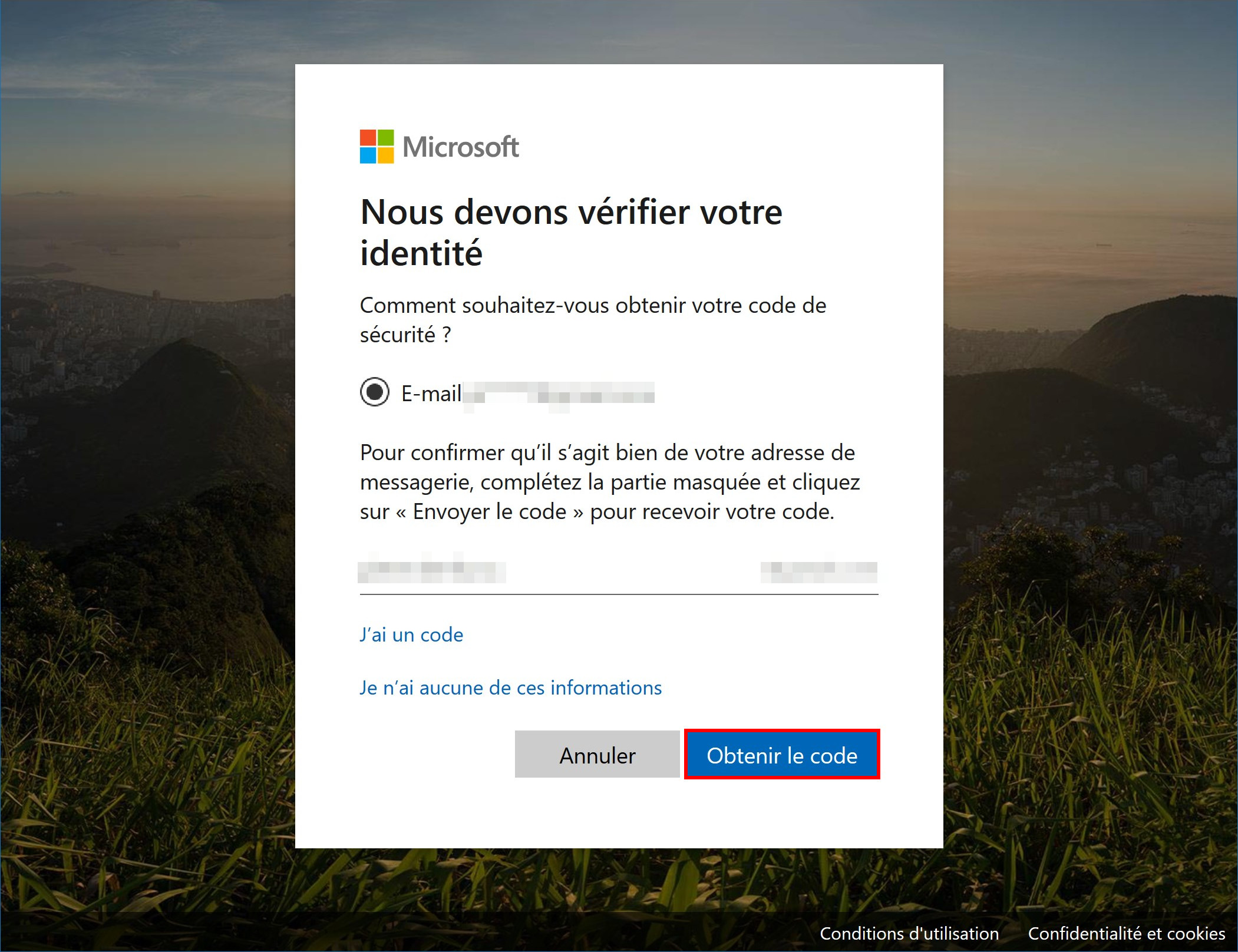
Task: Click the "Nous devons vérifier votre identité" heading
Action: click(x=571, y=232)
